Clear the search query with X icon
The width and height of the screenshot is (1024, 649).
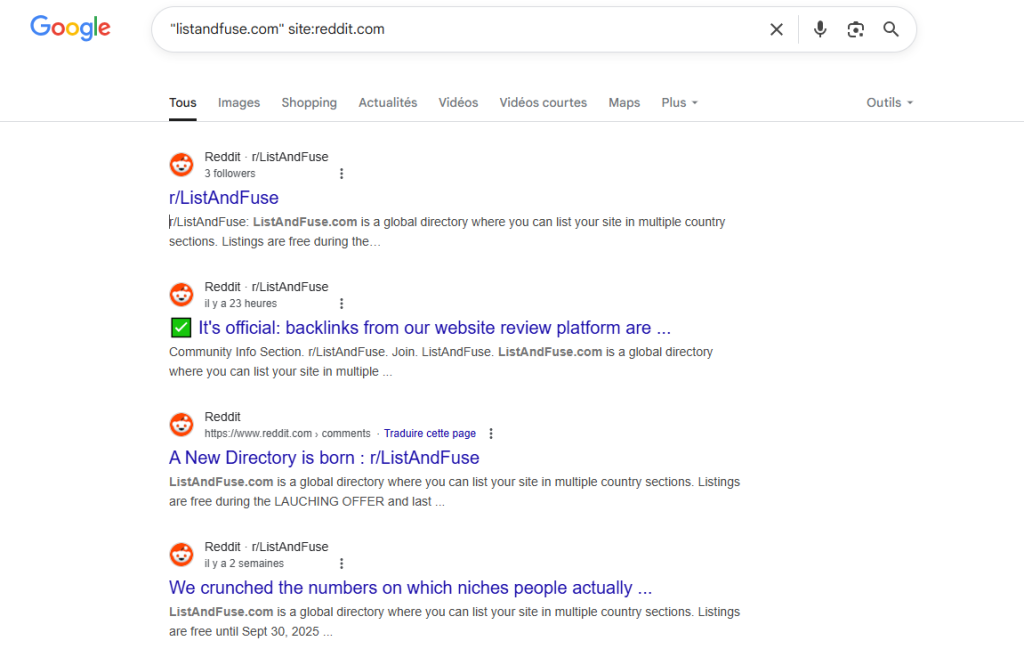776,29
